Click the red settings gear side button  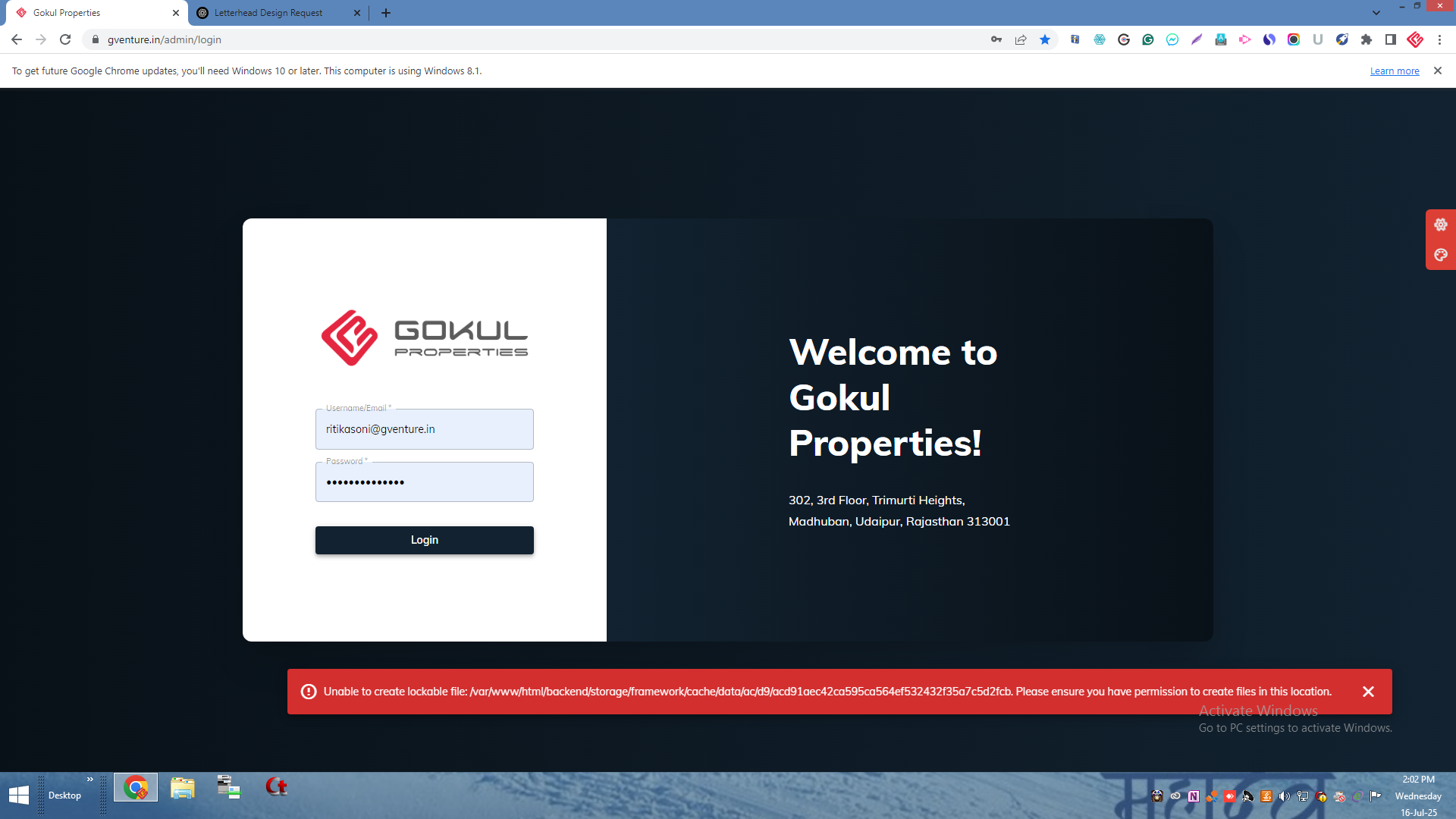pos(1441,224)
